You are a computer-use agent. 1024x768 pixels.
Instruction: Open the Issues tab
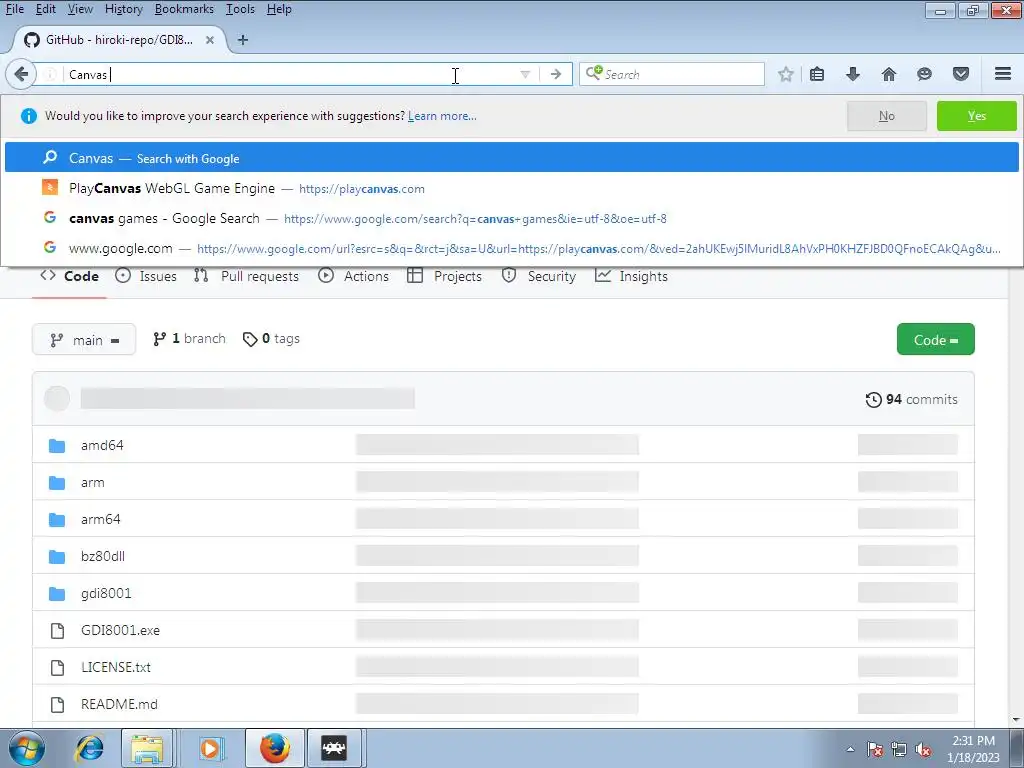[x=146, y=276]
